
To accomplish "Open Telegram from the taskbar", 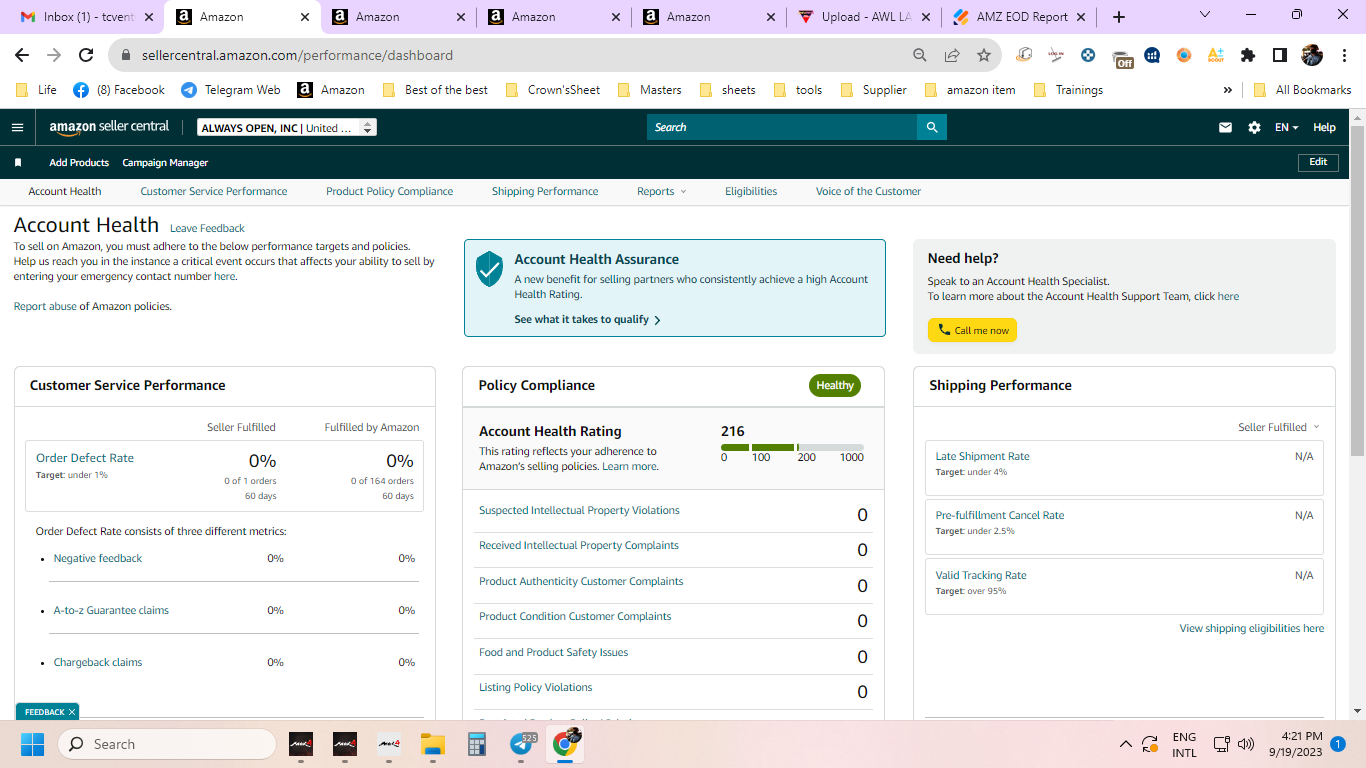I will 521,744.
